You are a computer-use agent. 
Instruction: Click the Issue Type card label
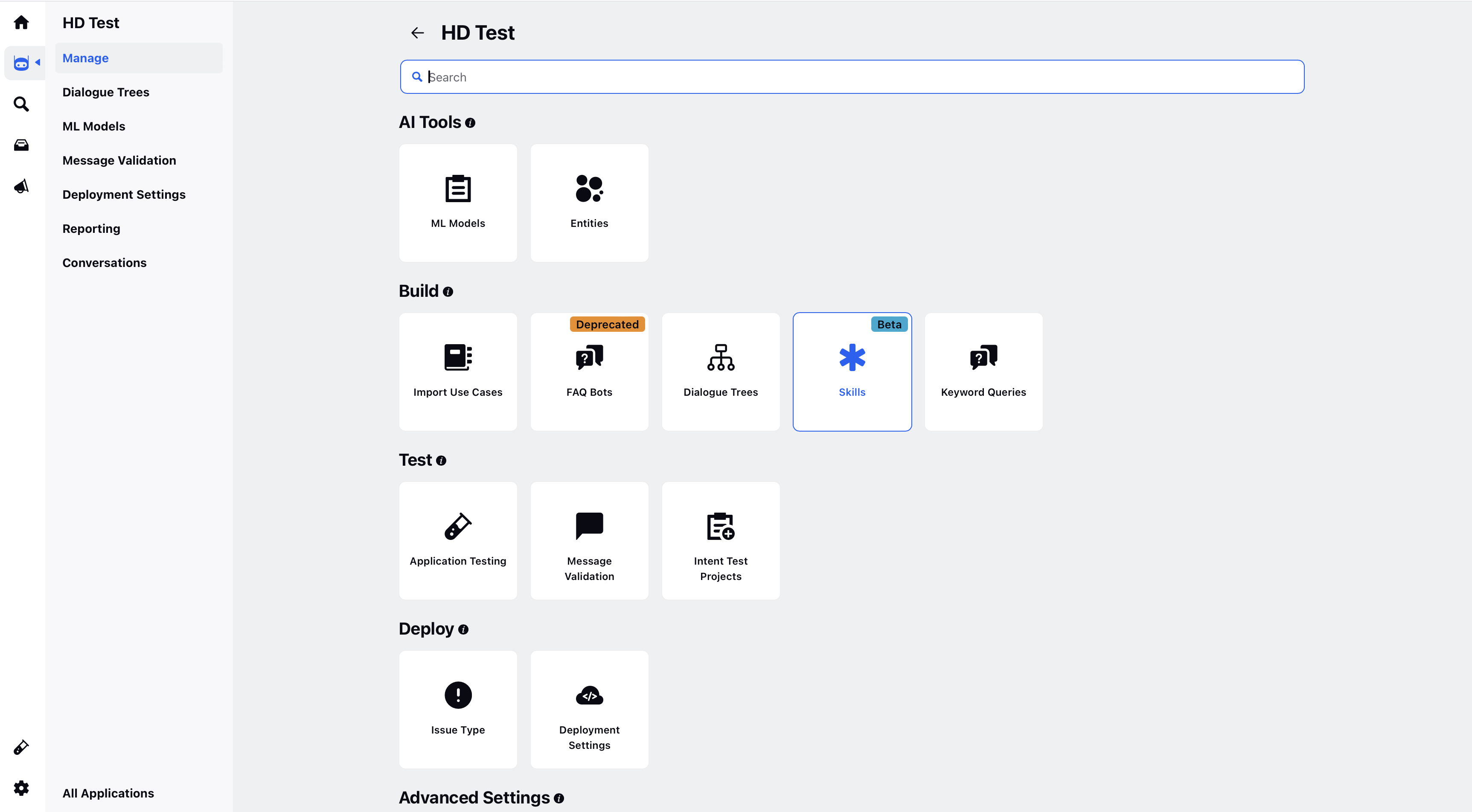pyautogui.click(x=458, y=731)
